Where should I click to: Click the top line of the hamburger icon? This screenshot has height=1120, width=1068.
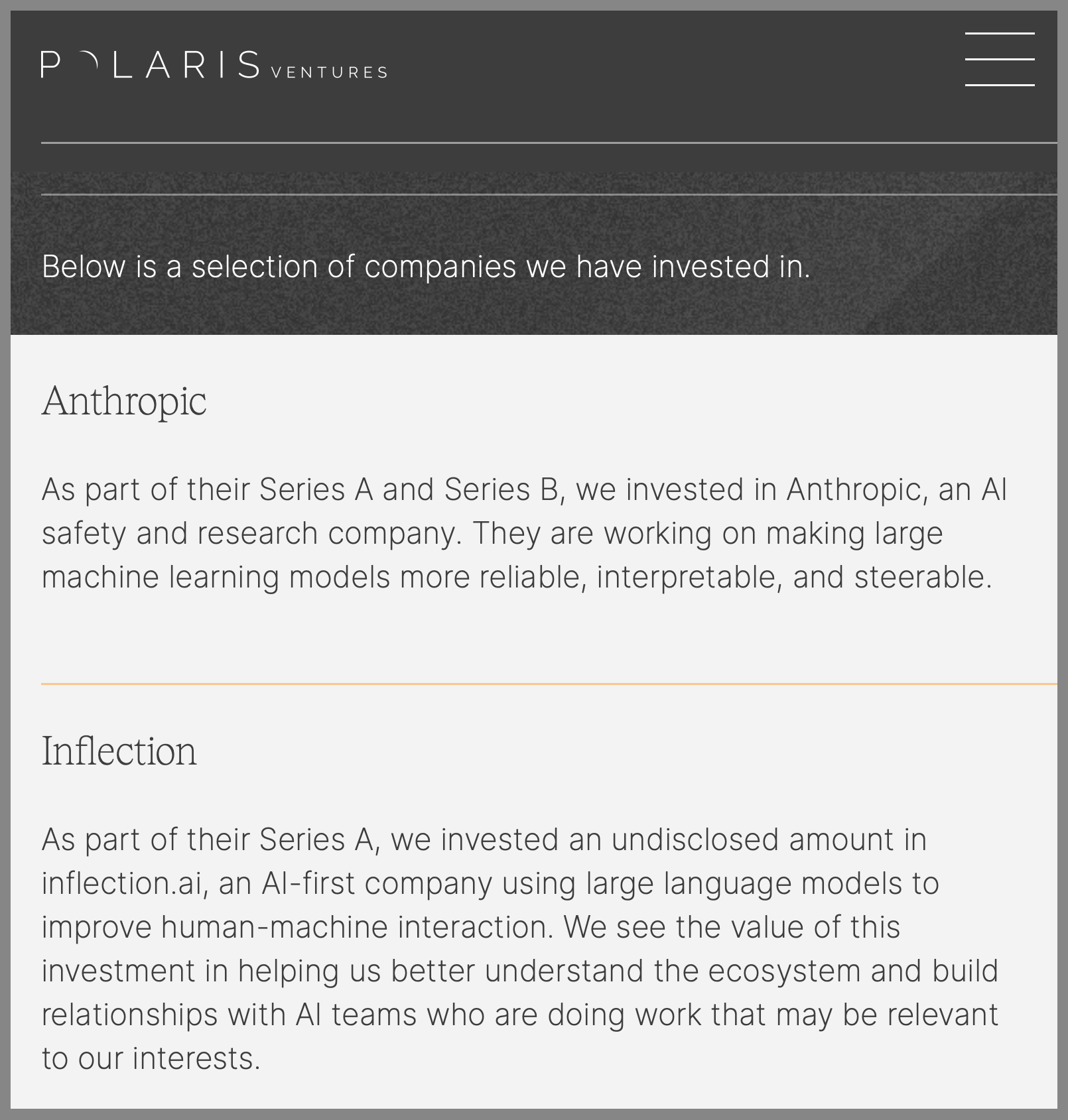point(1000,33)
